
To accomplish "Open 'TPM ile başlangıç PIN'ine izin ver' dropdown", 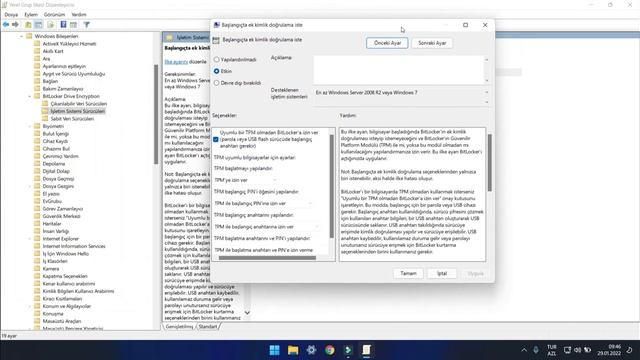I will coord(263,203).
